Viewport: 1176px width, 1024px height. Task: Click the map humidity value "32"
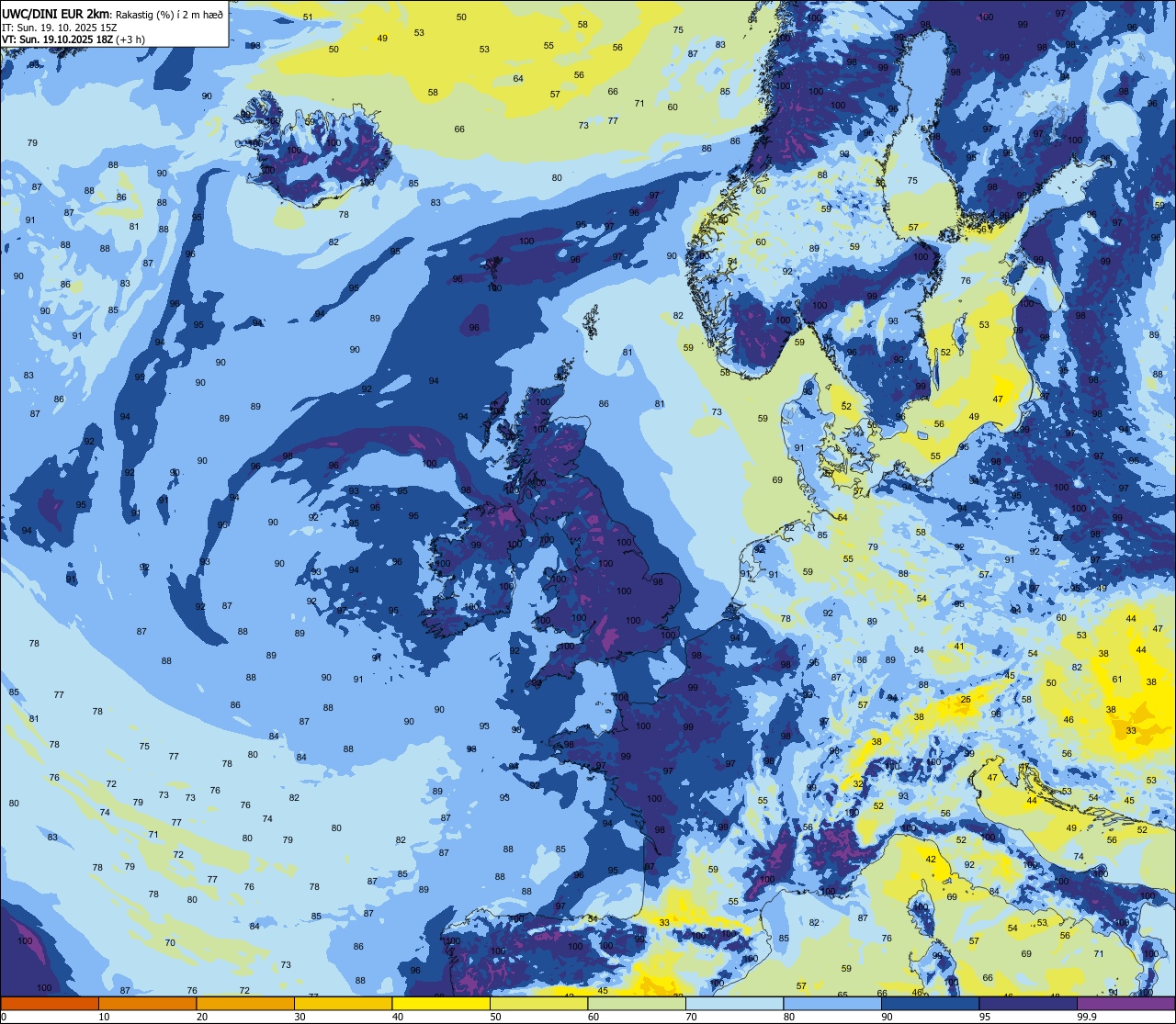coord(858,783)
